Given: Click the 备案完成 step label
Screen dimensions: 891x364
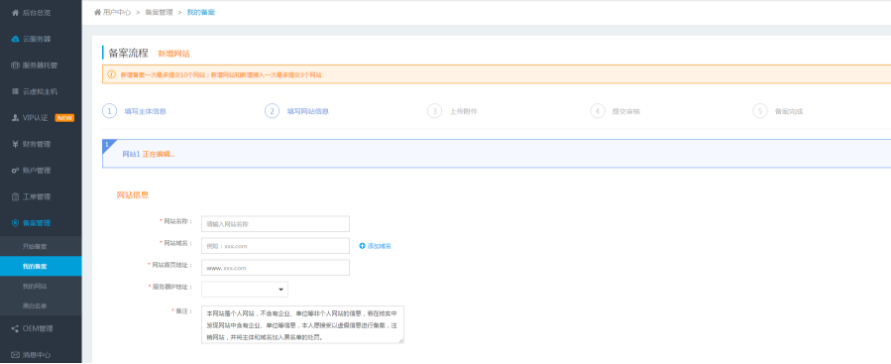Looking at the screenshot, I should point(789,111).
